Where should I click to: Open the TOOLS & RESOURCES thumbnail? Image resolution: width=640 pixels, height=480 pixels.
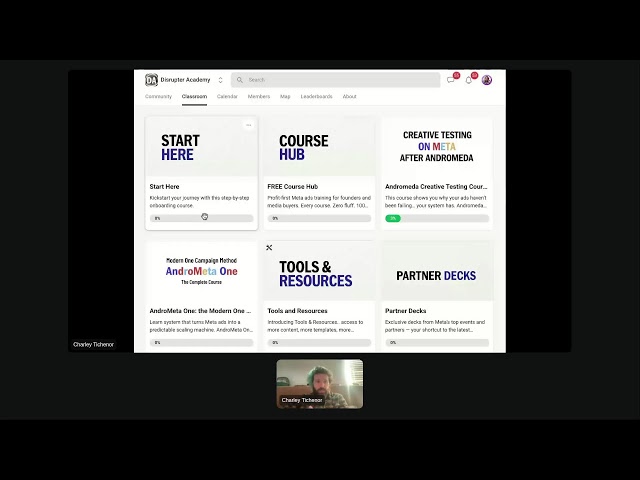coord(319,271)
